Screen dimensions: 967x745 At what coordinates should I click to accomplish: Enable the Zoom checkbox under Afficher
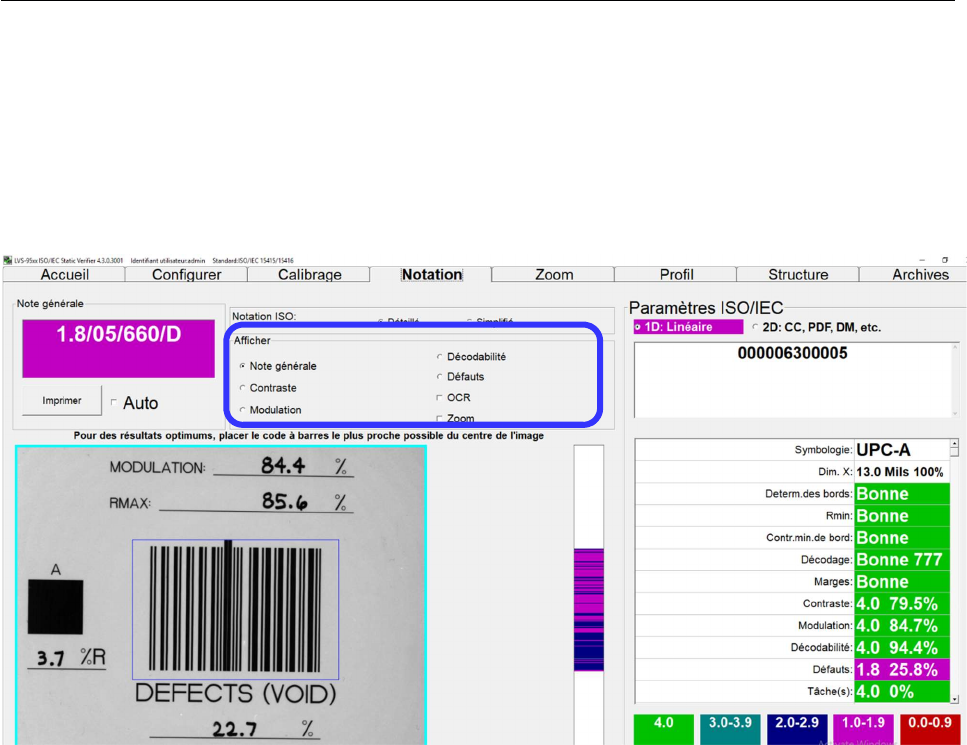pos(440,418)
